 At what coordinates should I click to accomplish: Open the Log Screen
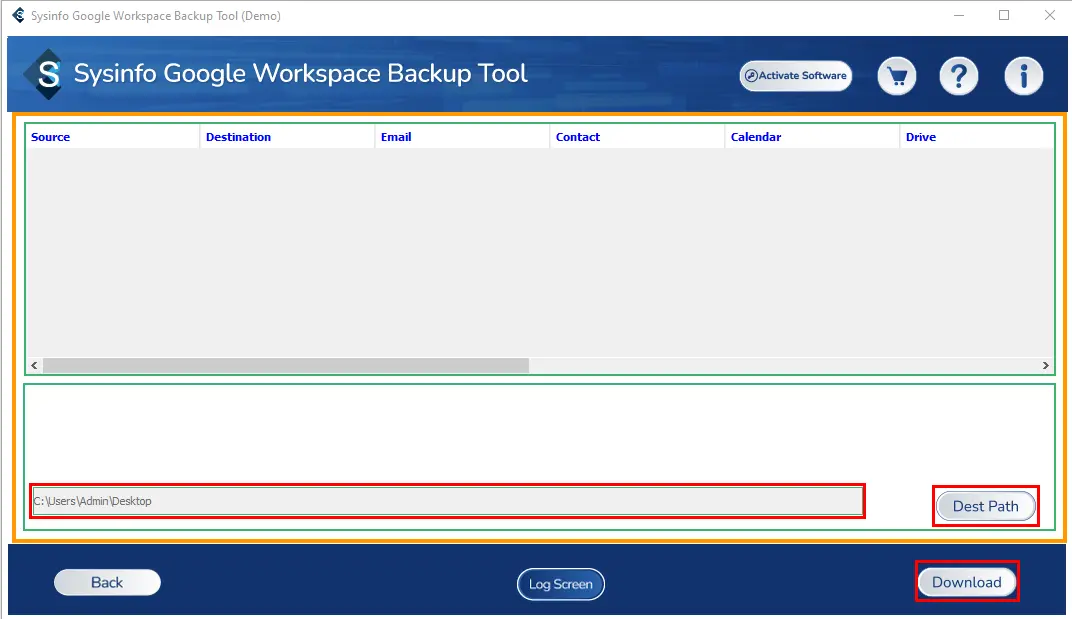561,584
